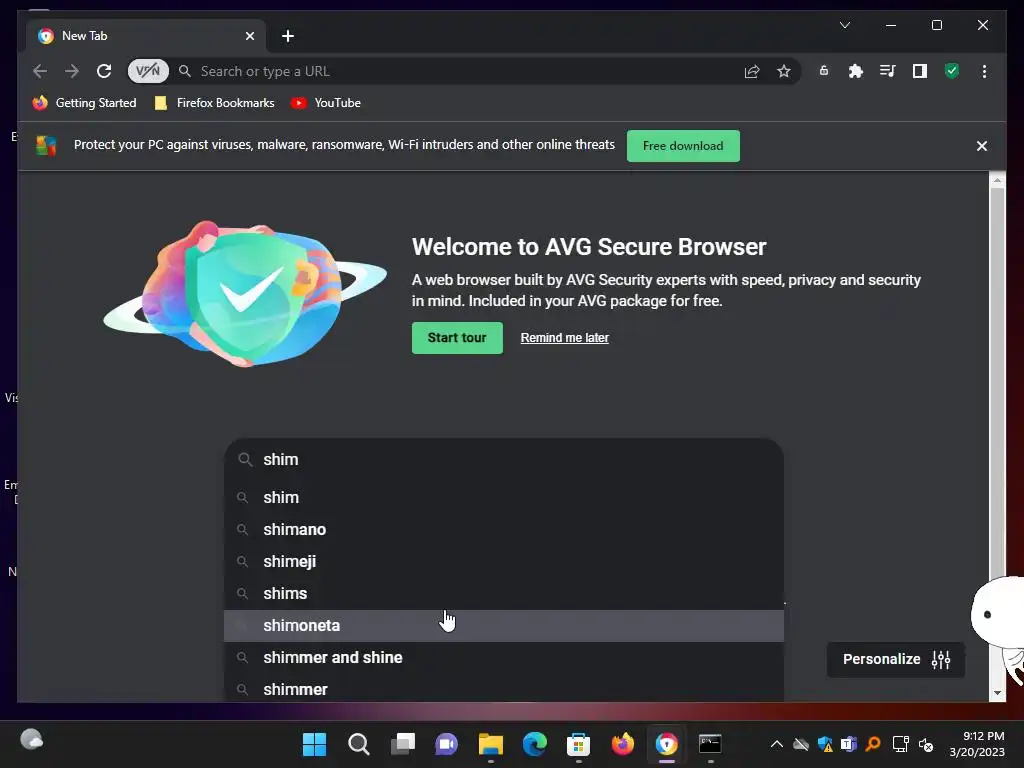Go back to previous page
Viewport: 1024px width, 768px height.
point(40,71)
